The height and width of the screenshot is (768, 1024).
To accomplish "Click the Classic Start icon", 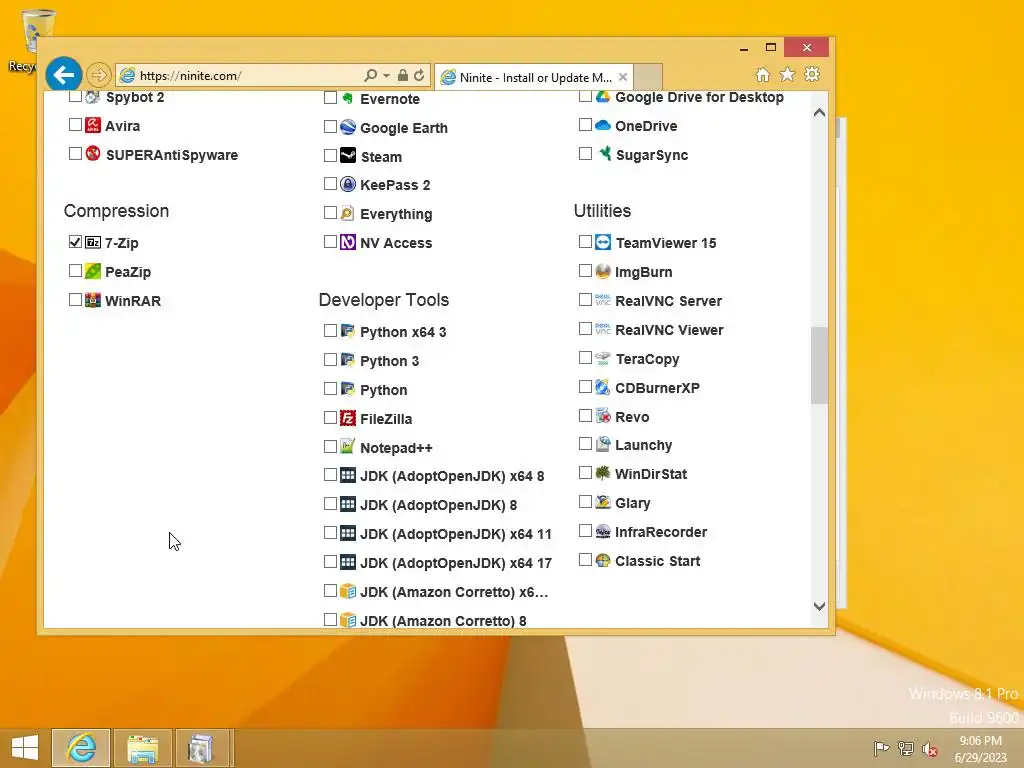I will tap(603, 560).
